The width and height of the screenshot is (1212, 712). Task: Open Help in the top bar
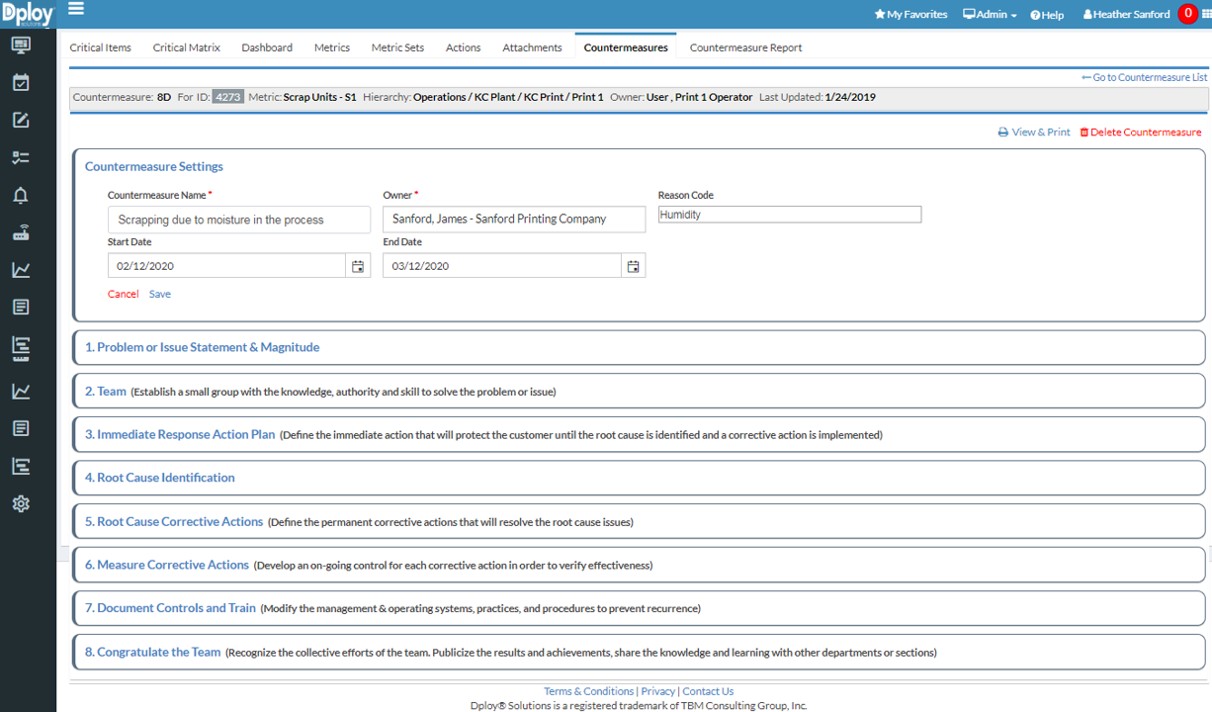pyautogui.click(x=1047, y=15)
